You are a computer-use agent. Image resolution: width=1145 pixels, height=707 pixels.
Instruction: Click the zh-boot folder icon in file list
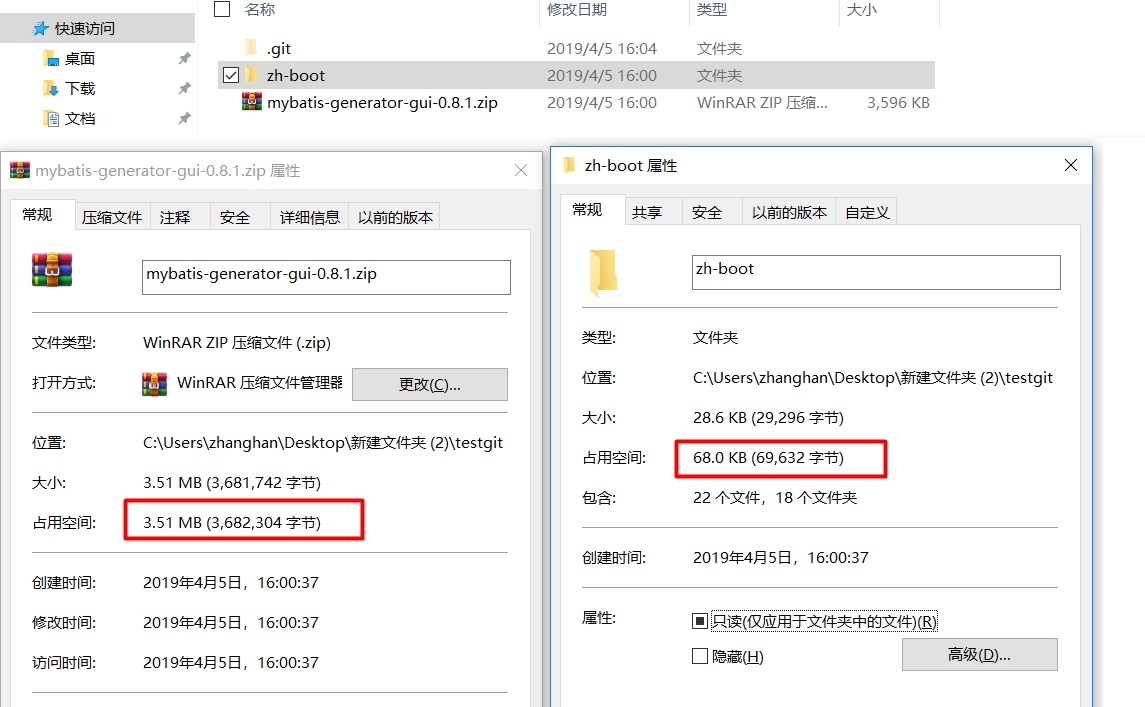click(251, 74)
